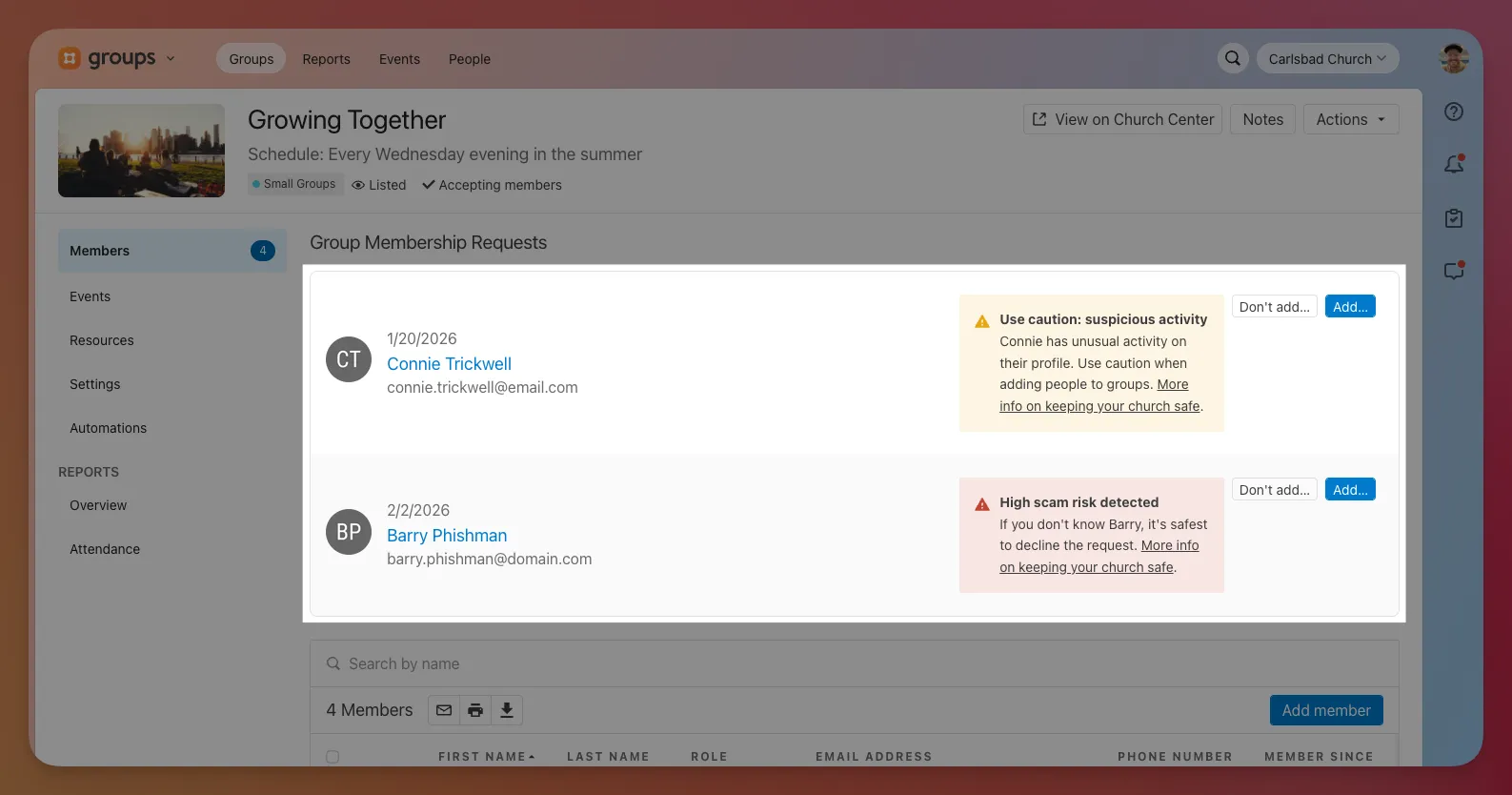This screenshot has height=795, width=1512.
Task: Click Add for Connie Trickwell's request
Action: coord(1349,307)
